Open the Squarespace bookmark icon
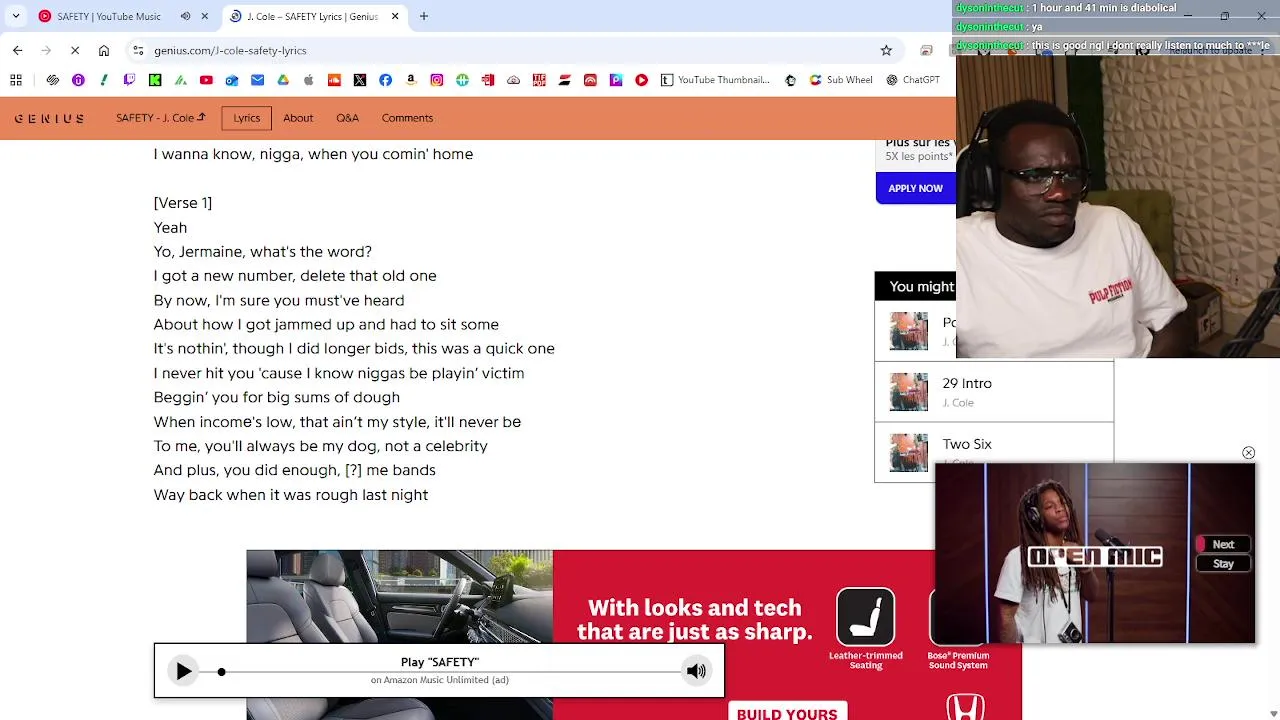 tap(53, 80)
